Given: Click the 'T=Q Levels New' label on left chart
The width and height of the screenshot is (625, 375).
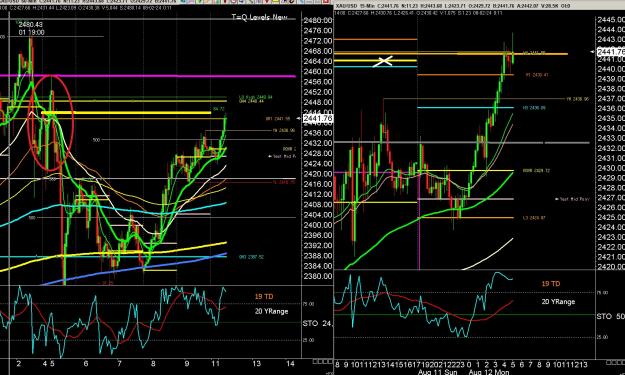Looking at the screenshot, I should click(x=259, y=17).
